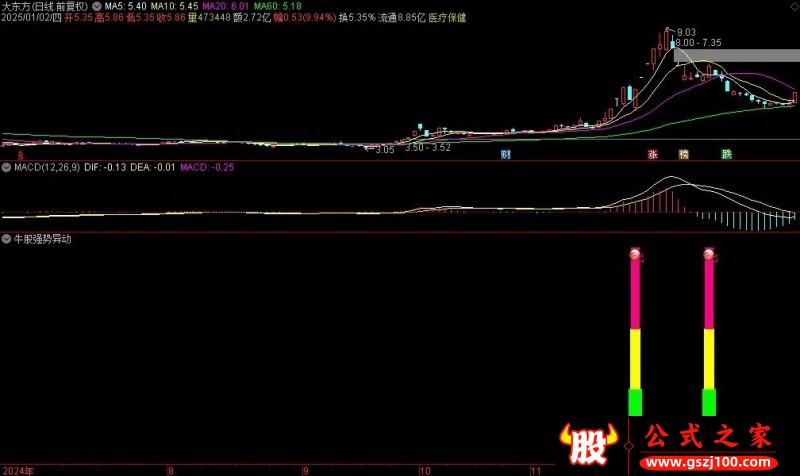Click the MA20: 6.01 legend value

226,7
